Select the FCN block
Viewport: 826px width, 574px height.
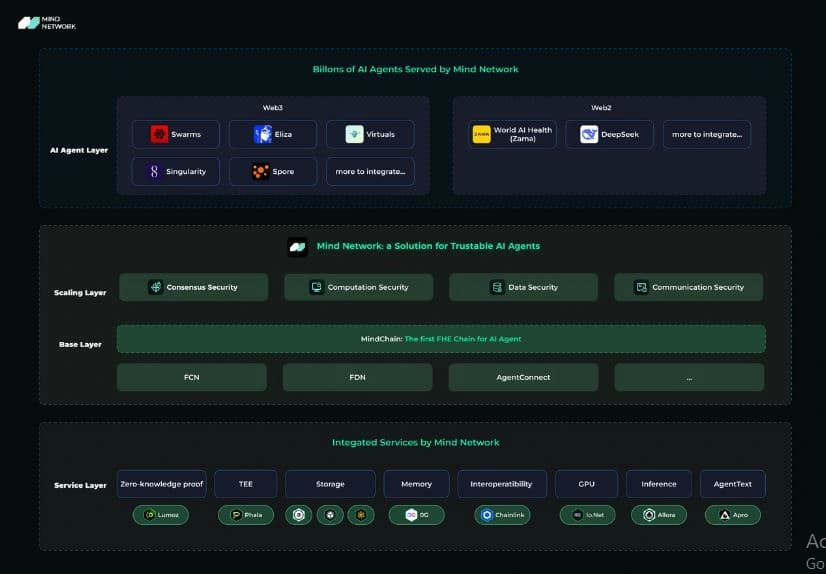coord(192,377)
